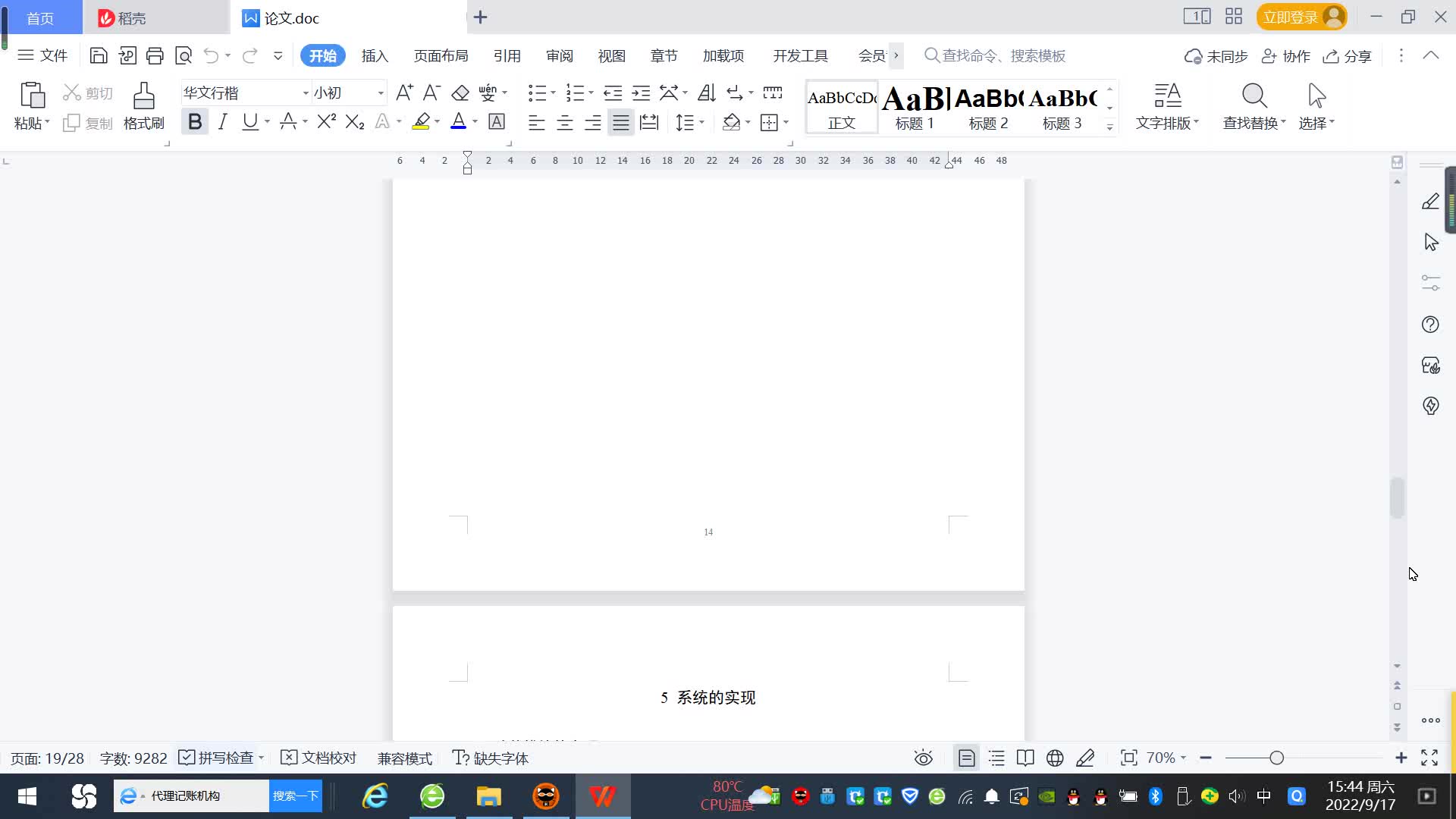Open the 页面布局 ribbon tab

click(x=441, y=56)
